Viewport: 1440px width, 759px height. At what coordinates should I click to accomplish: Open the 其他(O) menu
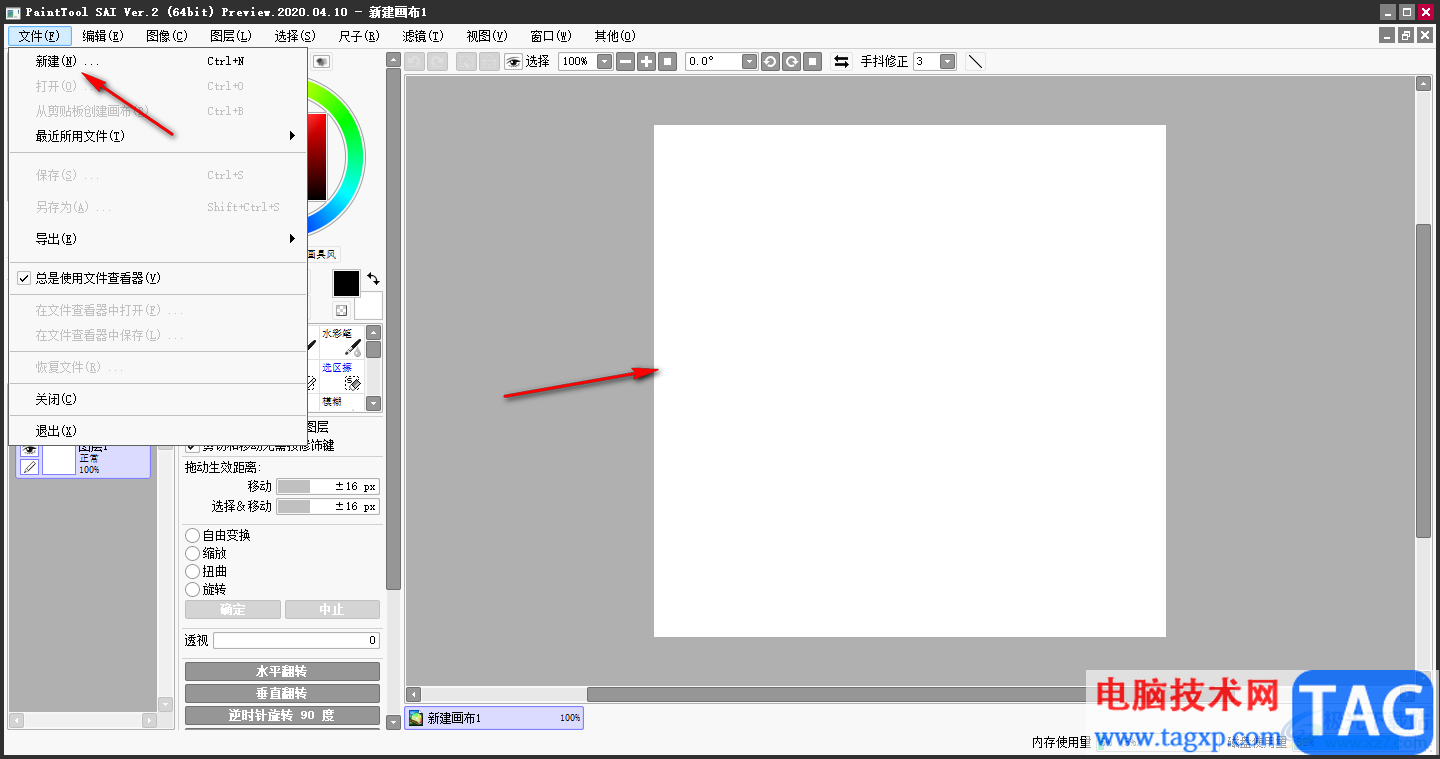[615, 36]
